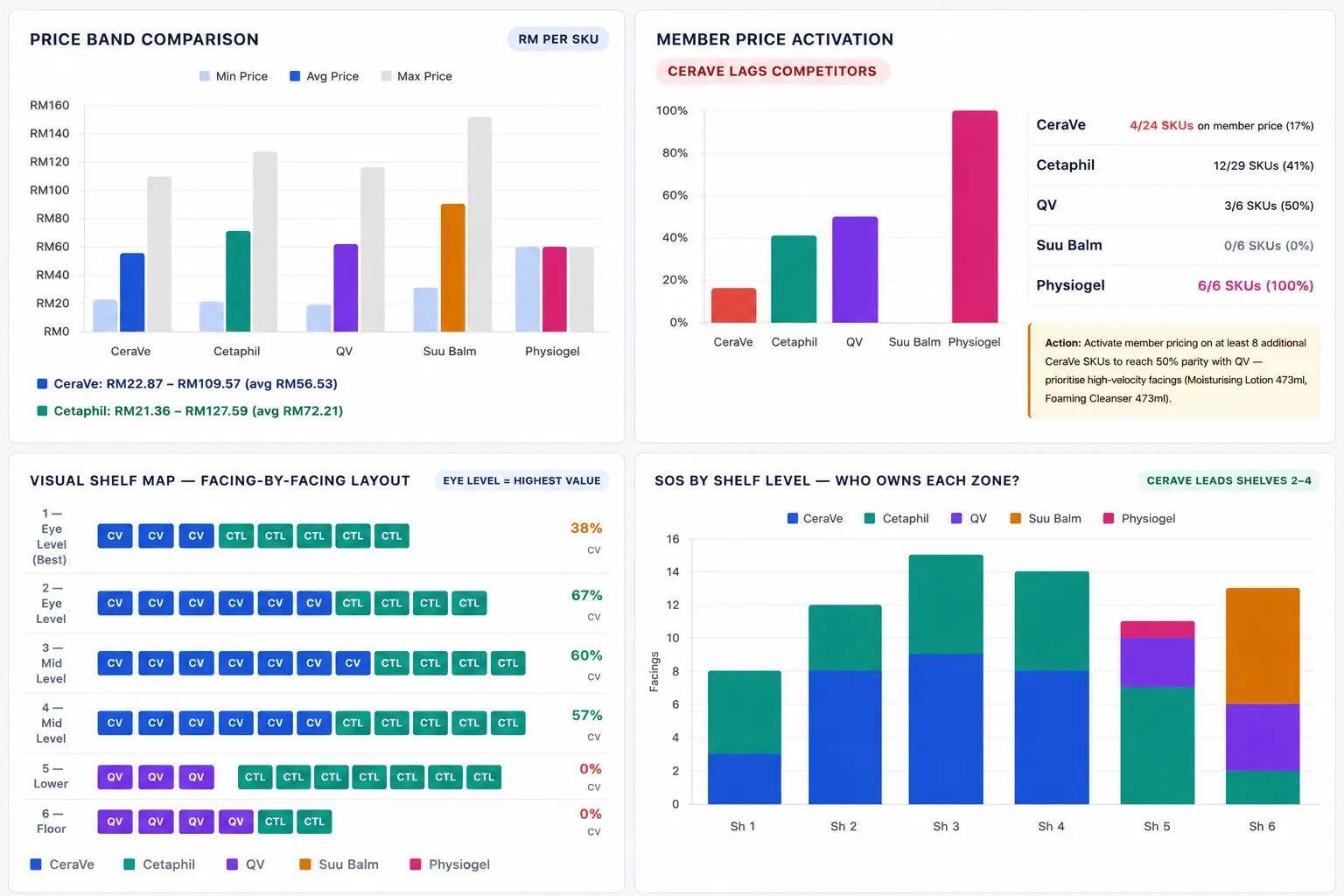Select QV purple average price bar

tap(346, 288)
